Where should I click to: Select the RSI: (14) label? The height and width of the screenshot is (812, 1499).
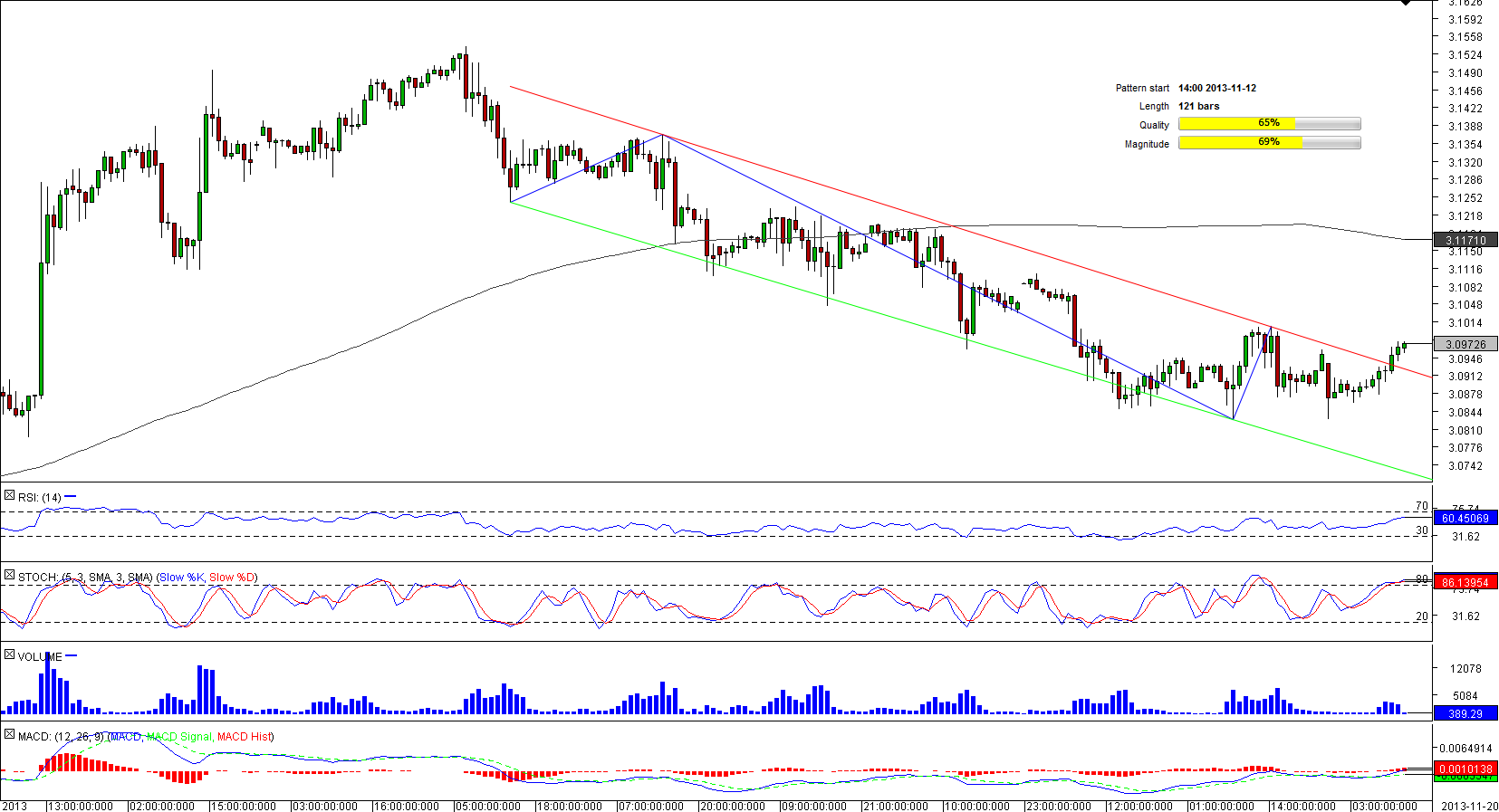pos(40,497)
